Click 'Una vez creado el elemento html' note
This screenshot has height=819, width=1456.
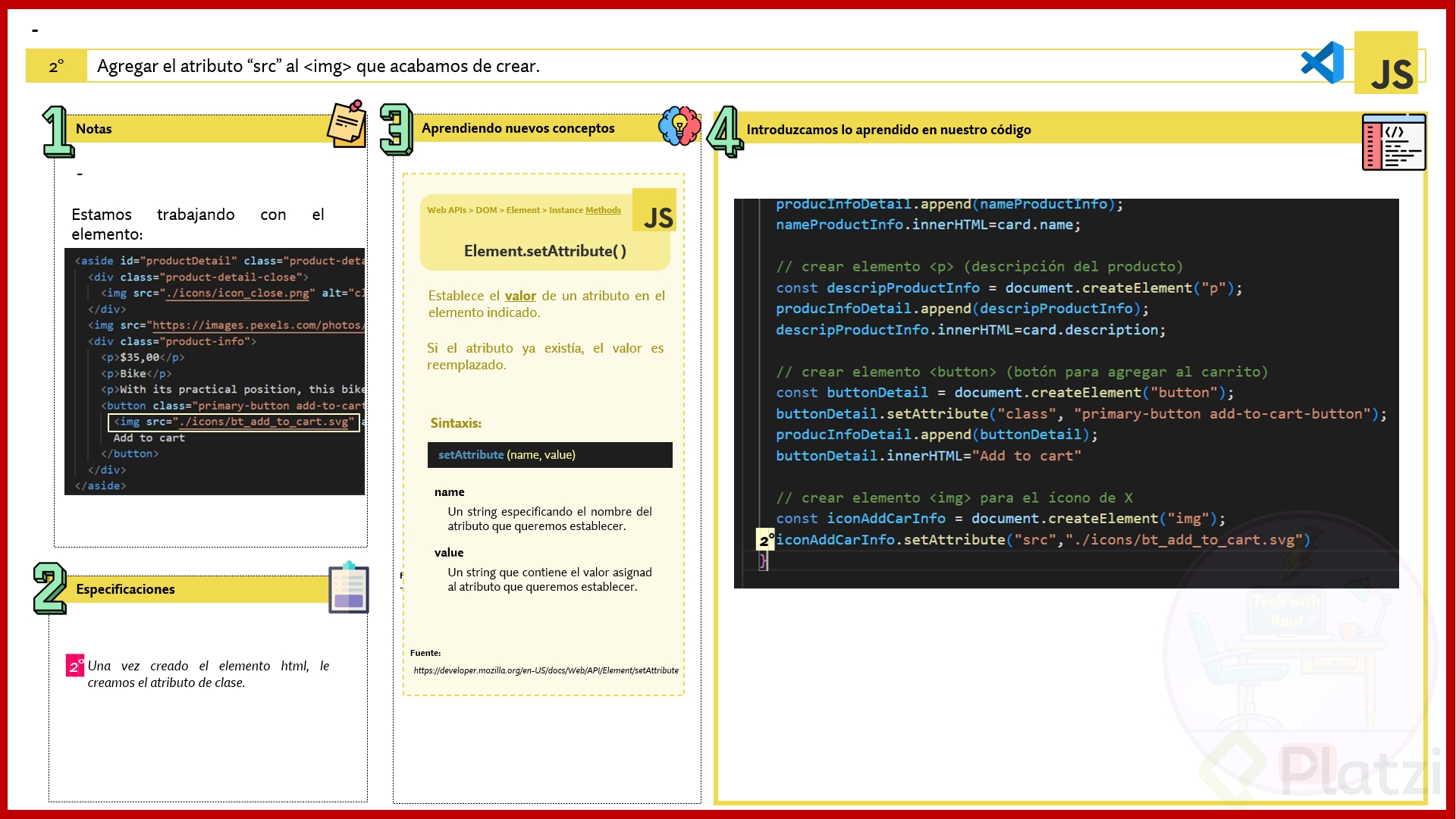(x=209, y=674)
